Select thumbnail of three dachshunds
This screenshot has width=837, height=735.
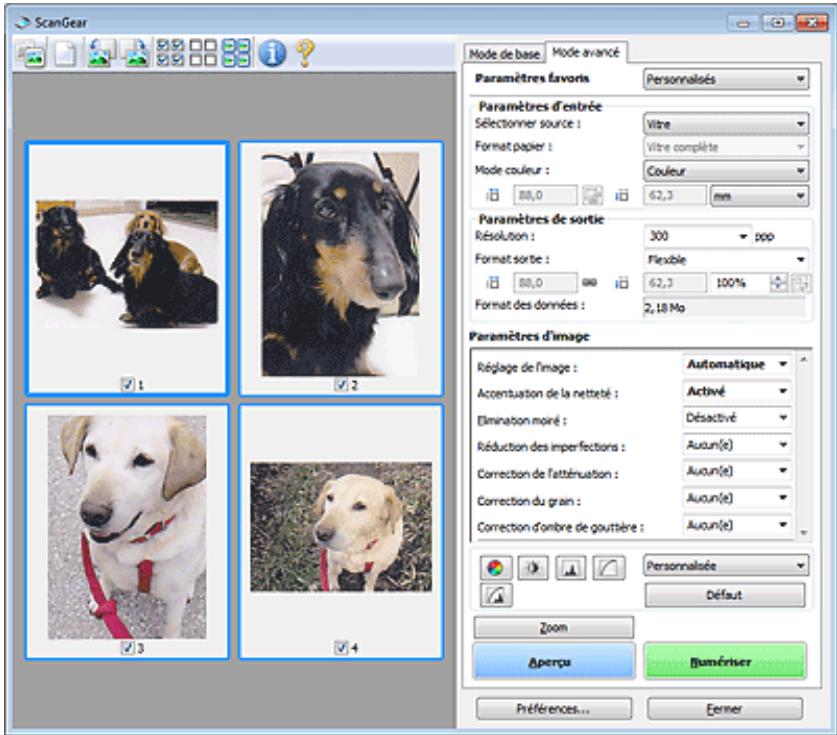(x=127, y=268)
